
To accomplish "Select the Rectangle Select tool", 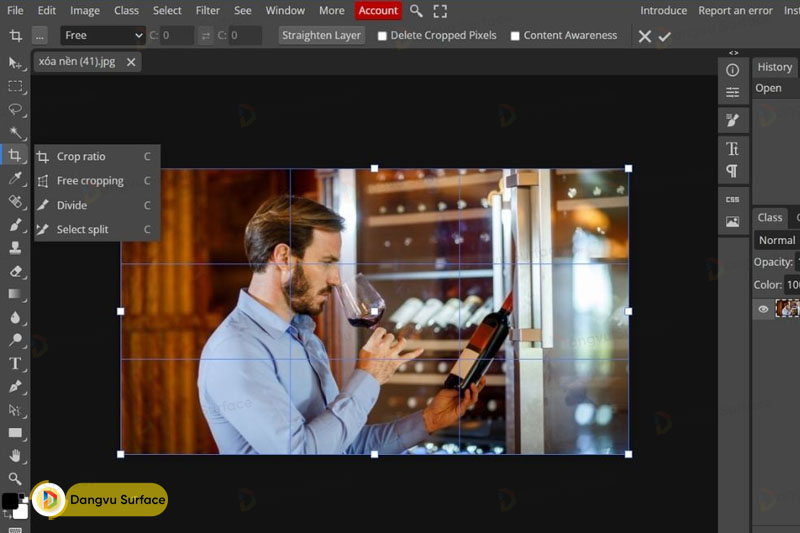I will (15, 86).
